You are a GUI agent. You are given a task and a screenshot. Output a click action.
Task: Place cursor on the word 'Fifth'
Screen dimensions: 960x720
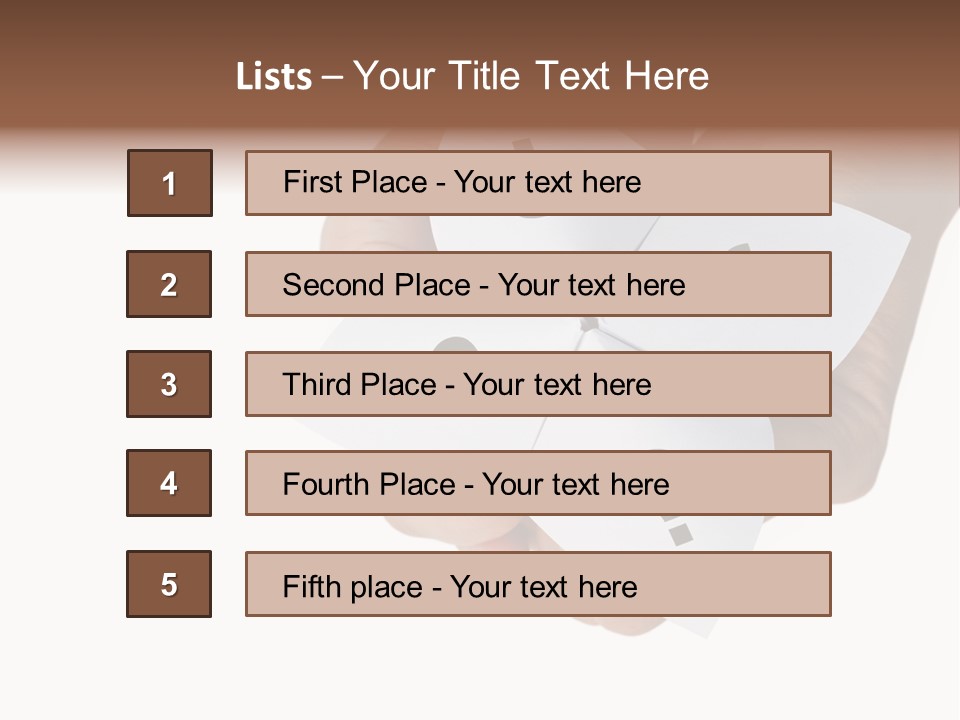[x=312, y=586]
